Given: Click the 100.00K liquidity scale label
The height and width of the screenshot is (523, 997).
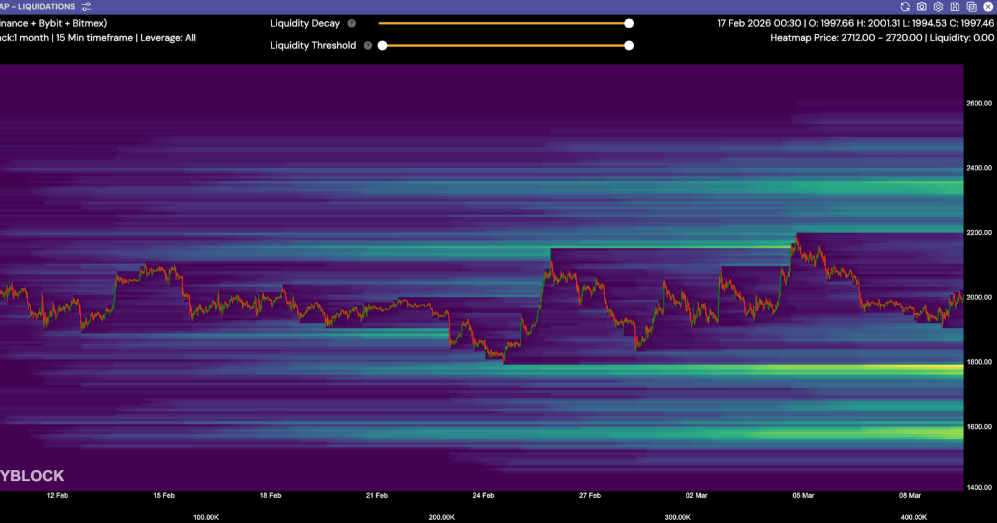Looking at the screenshot, I should coord(206,517).
